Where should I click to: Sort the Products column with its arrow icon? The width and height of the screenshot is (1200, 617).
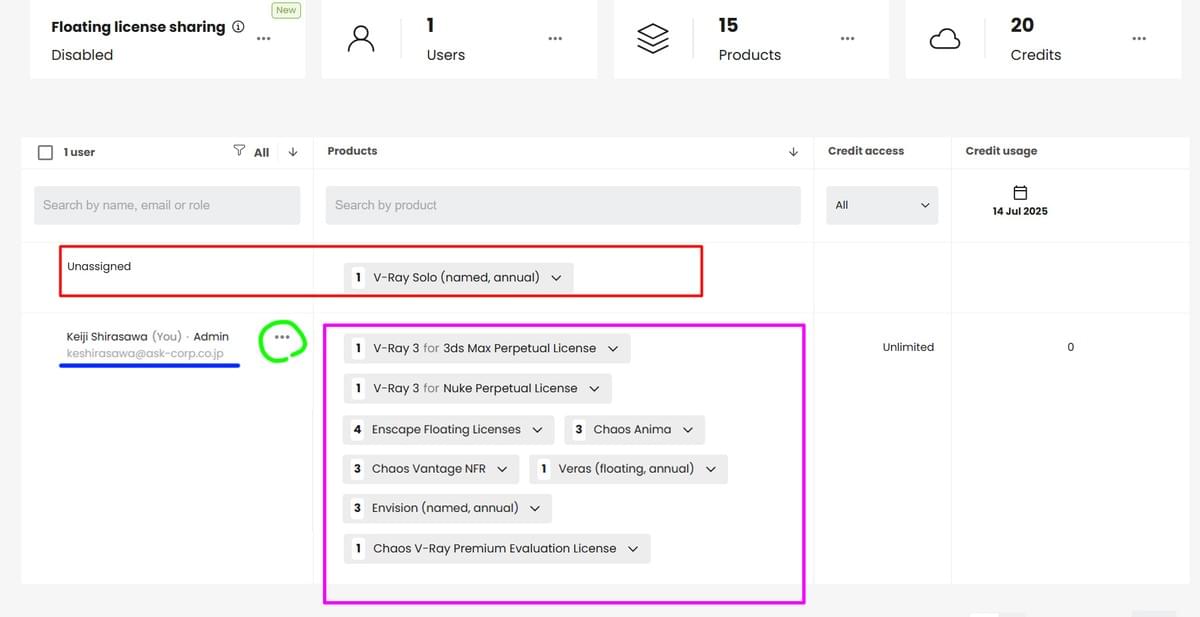pos(793,152)
